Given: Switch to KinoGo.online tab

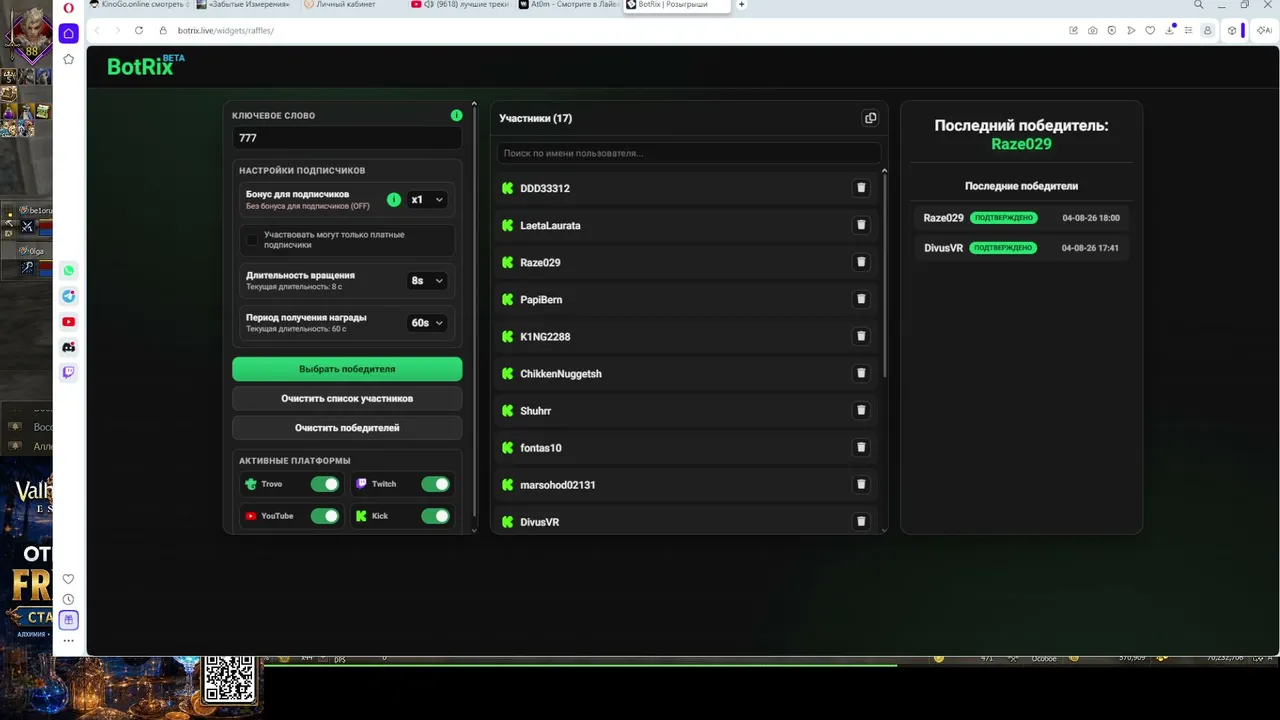Looking at the screenshot, I should pos(137,5).
